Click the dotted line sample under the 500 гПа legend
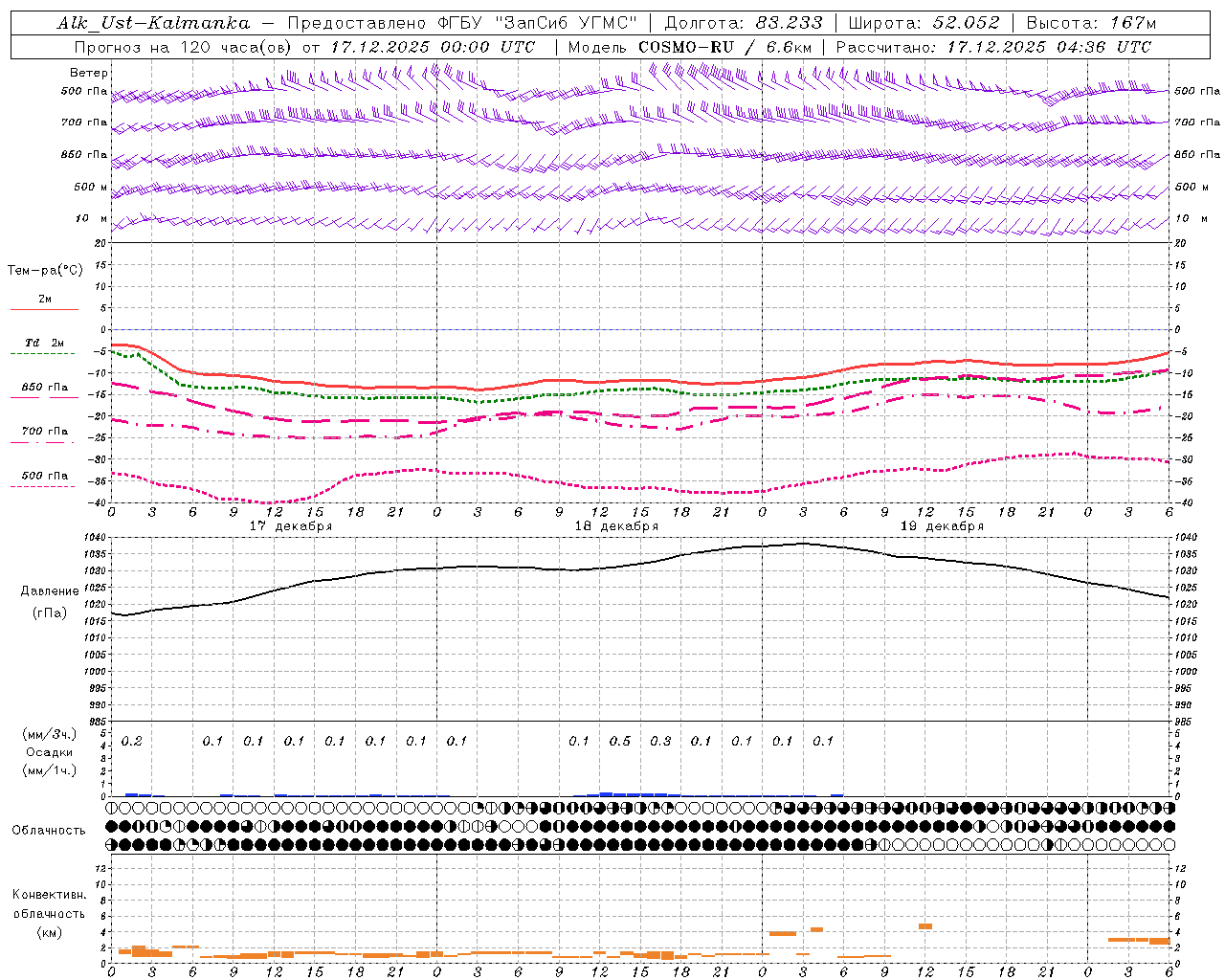The width and height of the screenshot is (1225, 980). pyautogui.click(x=42, y=486)
